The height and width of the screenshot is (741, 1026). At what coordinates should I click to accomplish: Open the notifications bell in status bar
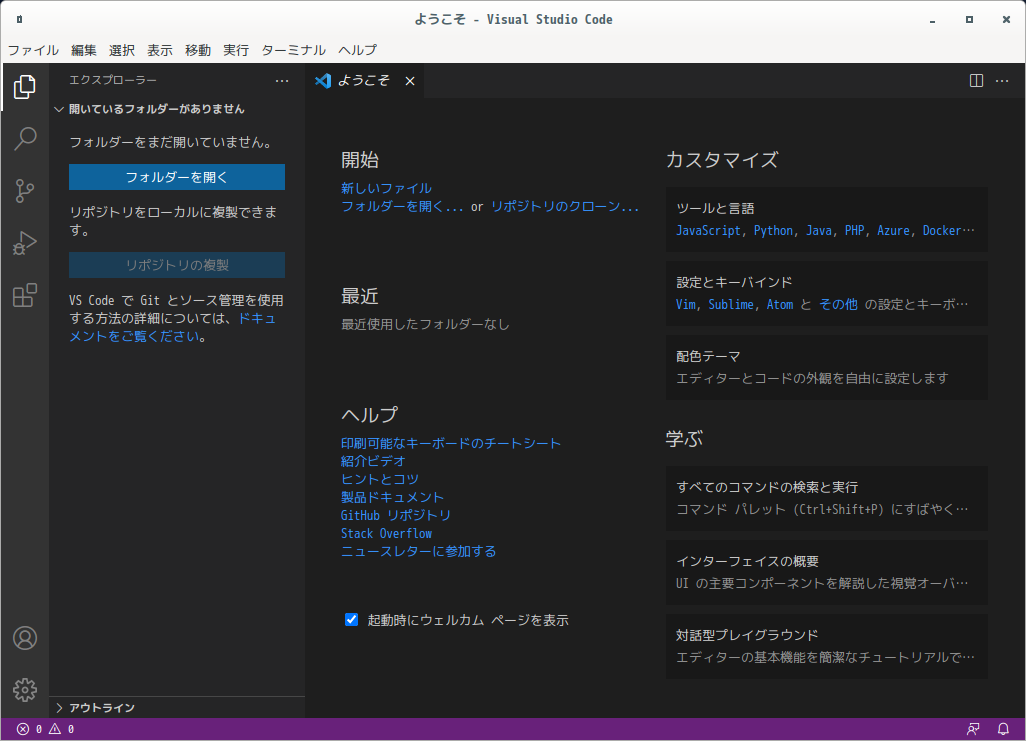[1003, 729]
